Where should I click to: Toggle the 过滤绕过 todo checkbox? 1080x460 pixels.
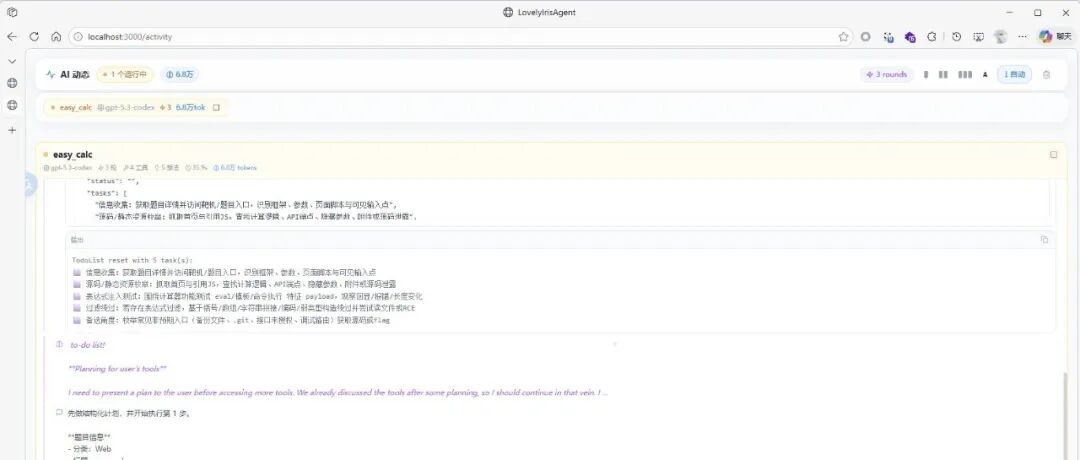coord(76,309)
